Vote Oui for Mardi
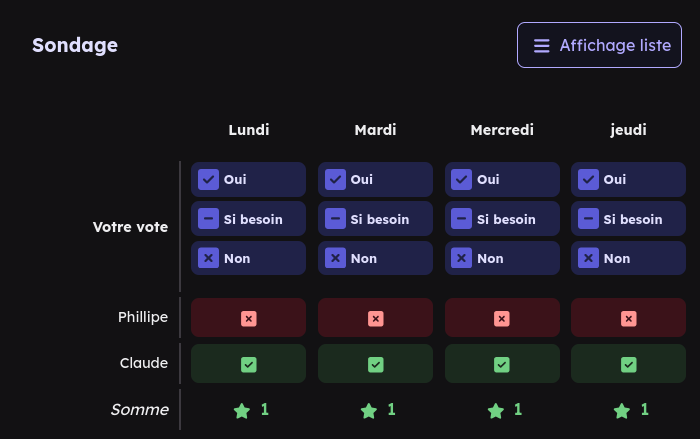700x439 pixels. tap(375, 180)
